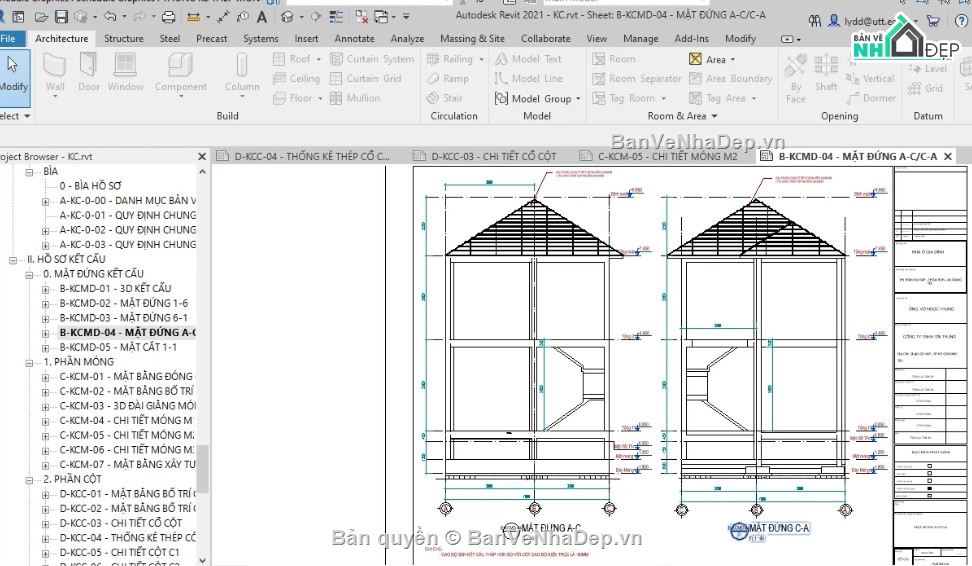972x566 pixels.
Task: Save the project with the floppy disk icon
Action: [61, 17]
